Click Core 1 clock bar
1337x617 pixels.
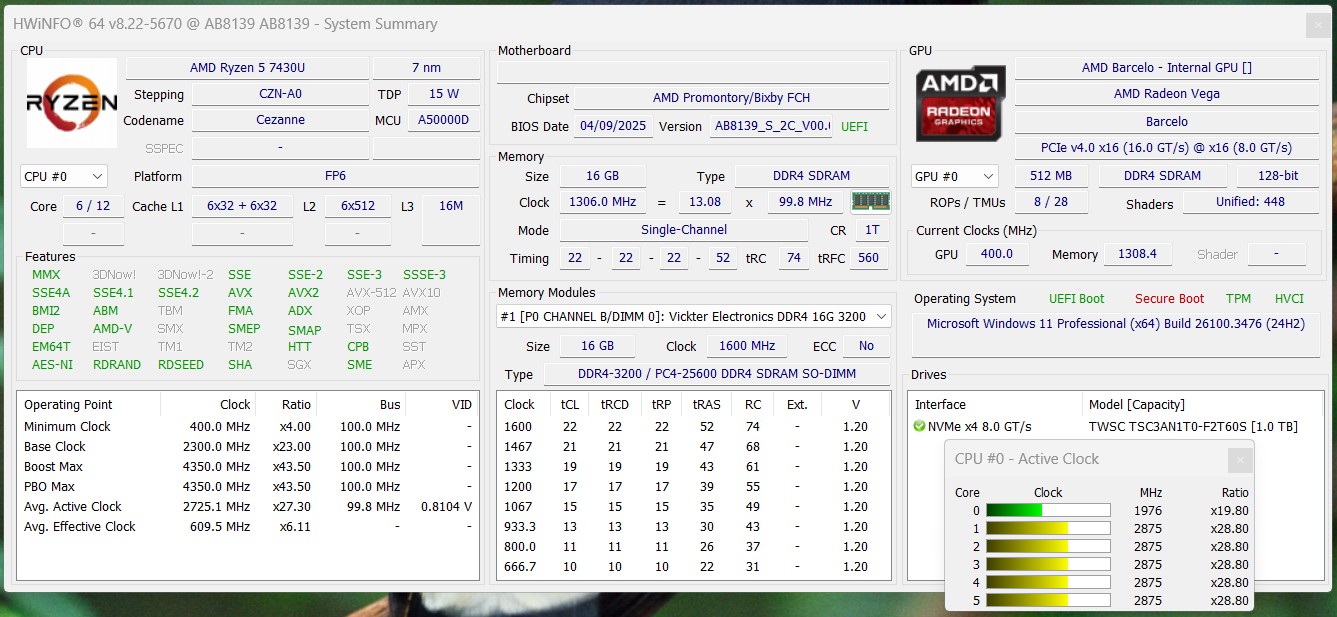click(x=1048, y=528)
